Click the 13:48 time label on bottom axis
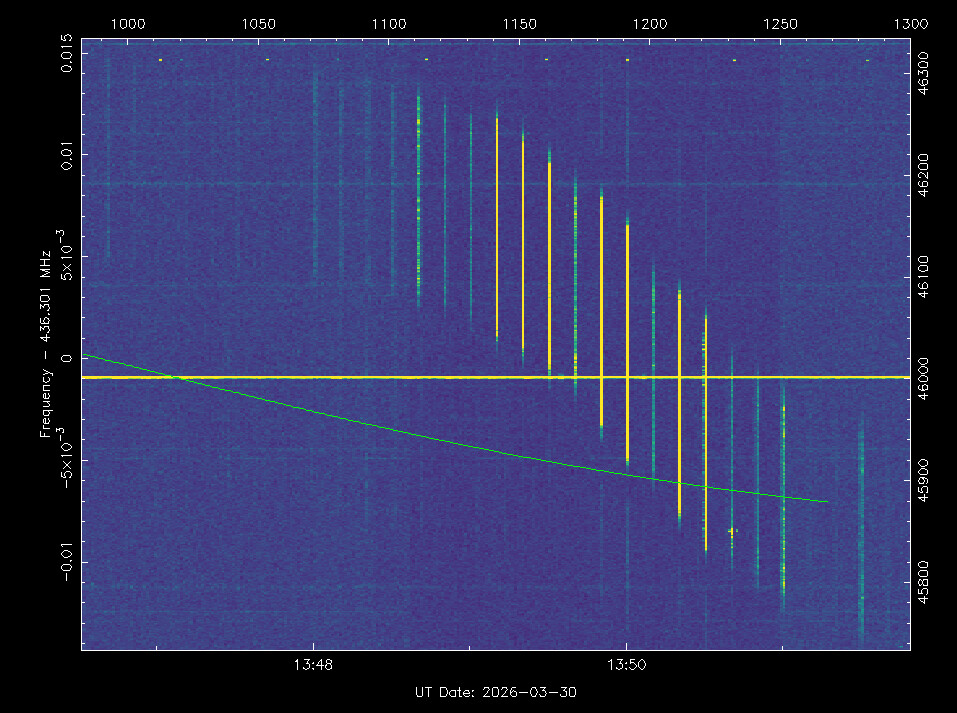The image size is (957, 713). (x=313, y=664)
